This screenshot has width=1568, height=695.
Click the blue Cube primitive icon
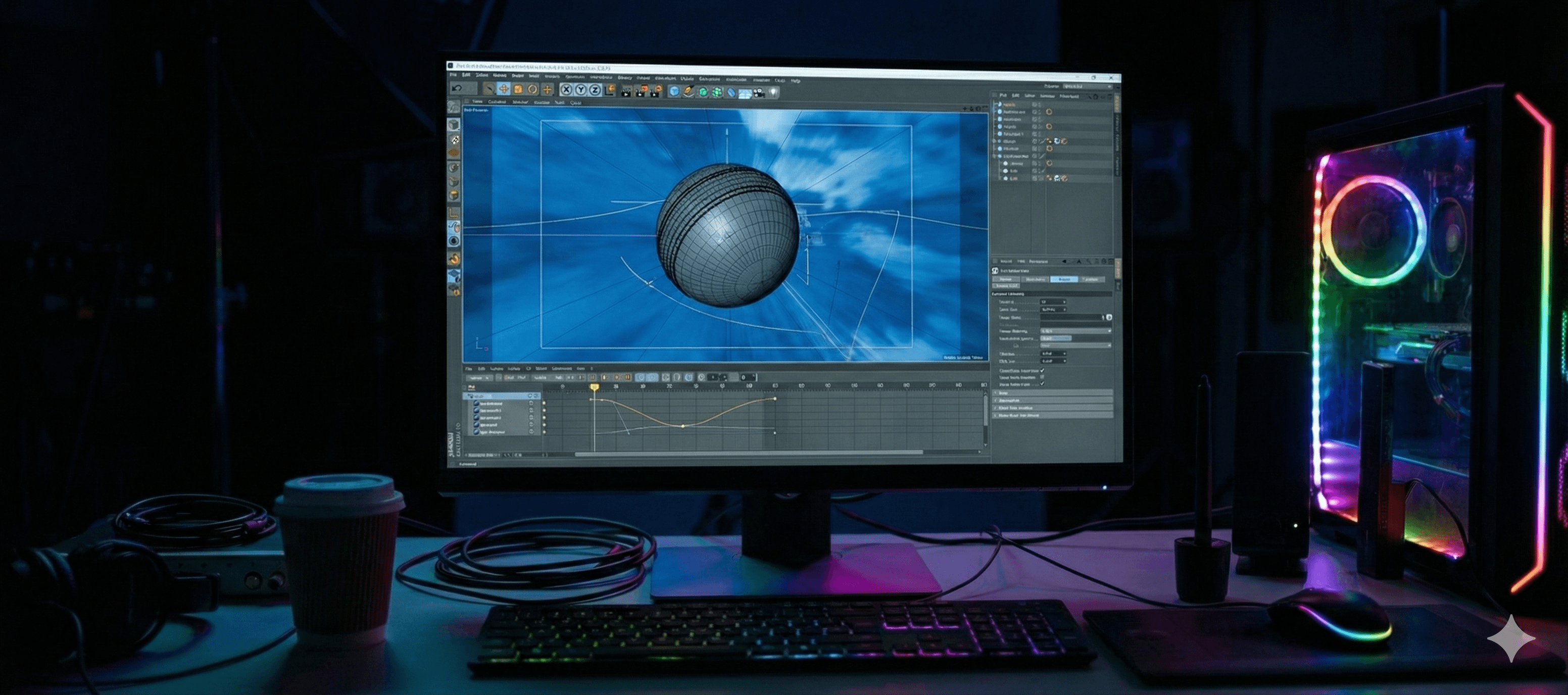pos(674,91)
